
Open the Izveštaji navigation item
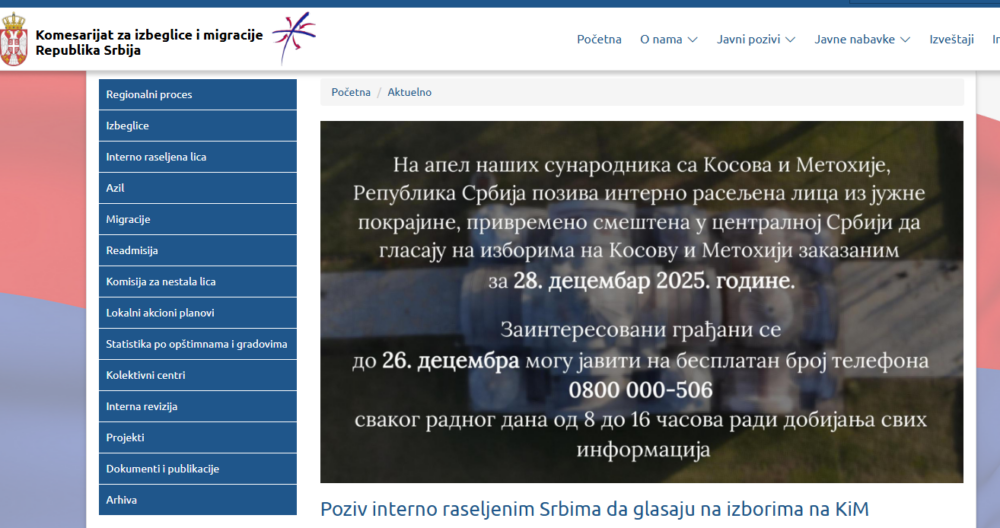point(951,40)
